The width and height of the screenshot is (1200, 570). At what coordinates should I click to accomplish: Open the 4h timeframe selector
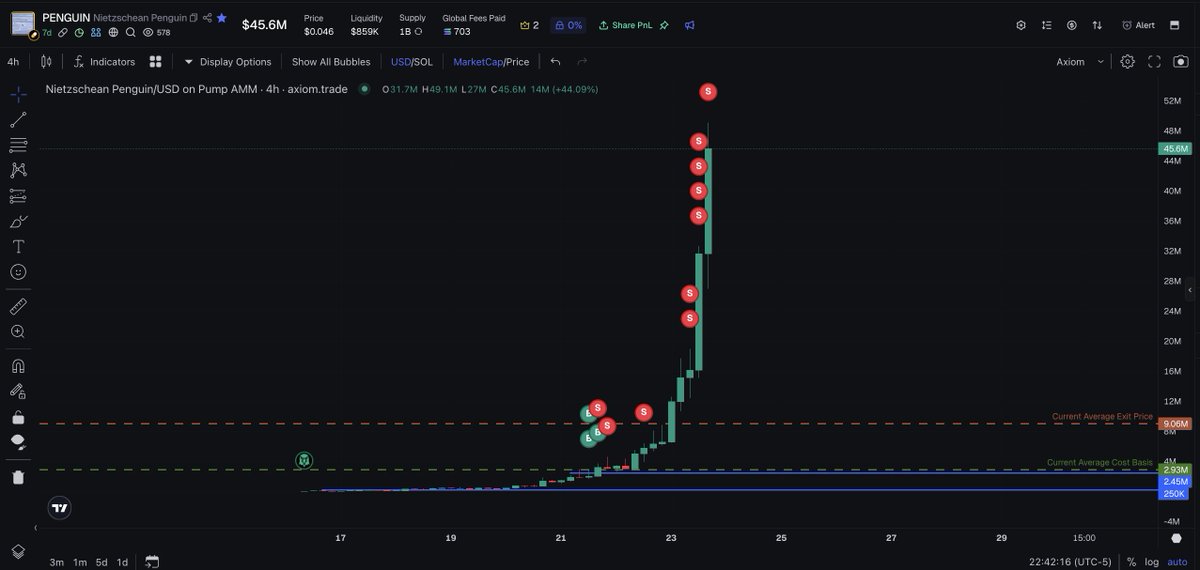tap(13, 61)
